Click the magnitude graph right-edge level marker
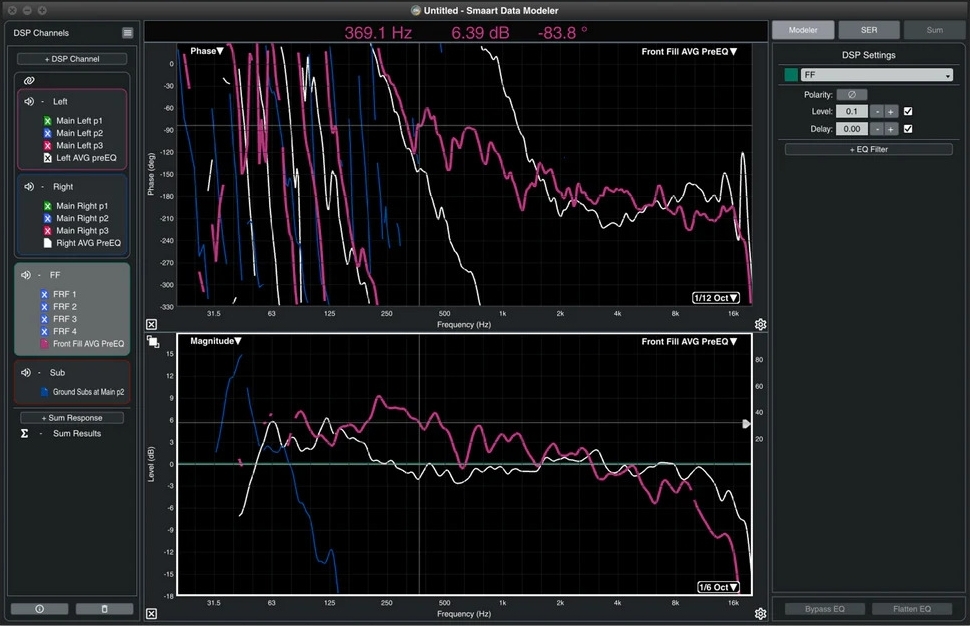970x626 pixels. 746,424
